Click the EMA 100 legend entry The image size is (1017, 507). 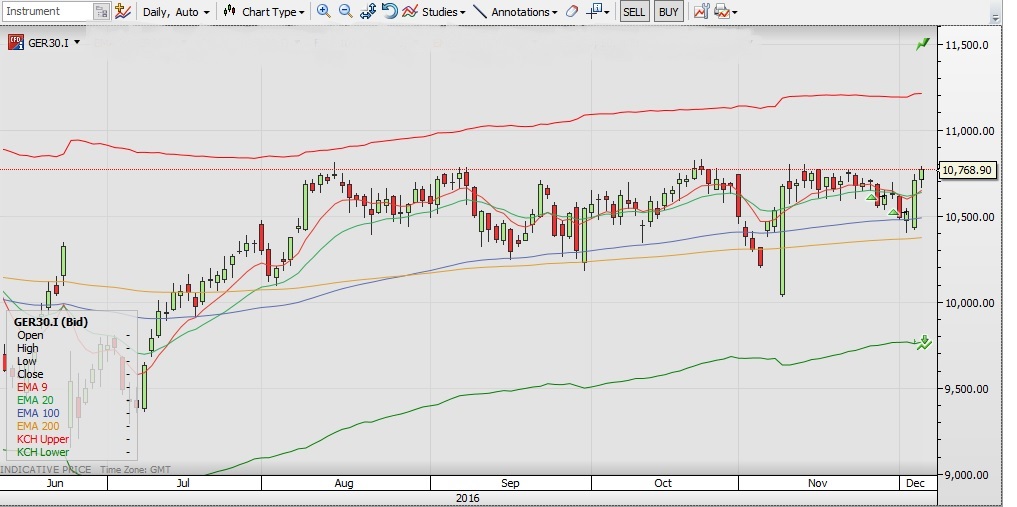(38, 413)
